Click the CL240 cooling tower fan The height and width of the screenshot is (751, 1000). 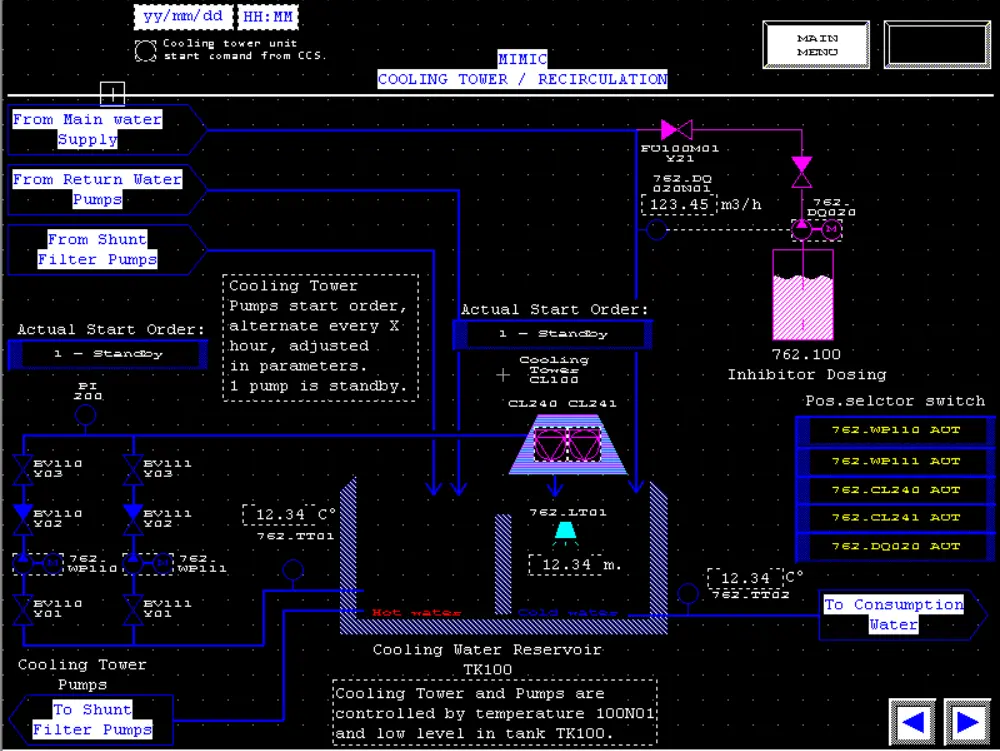(x=550, y=444)
